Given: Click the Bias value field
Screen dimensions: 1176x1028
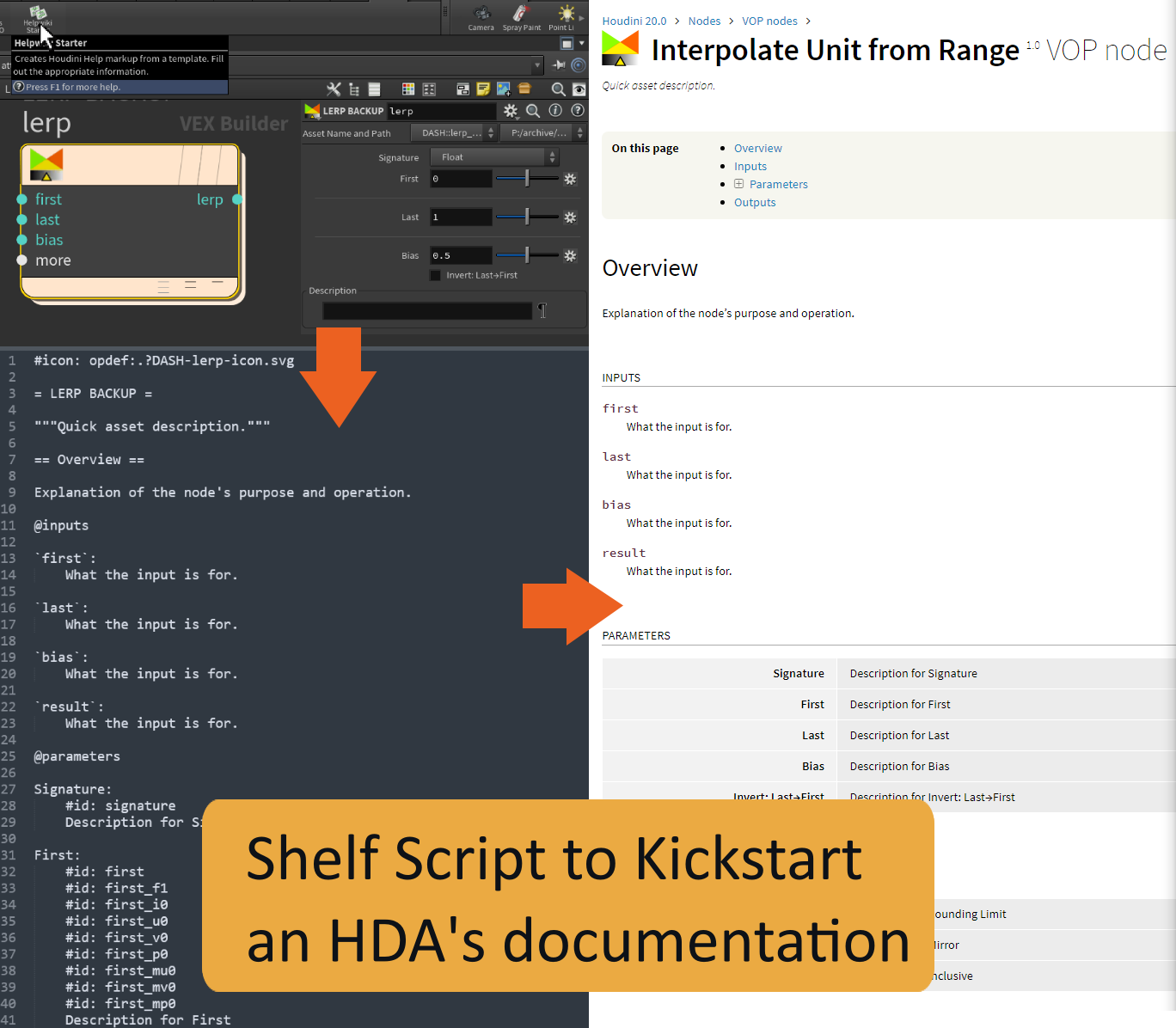Looking at the screenshot, I should [461, 255].
